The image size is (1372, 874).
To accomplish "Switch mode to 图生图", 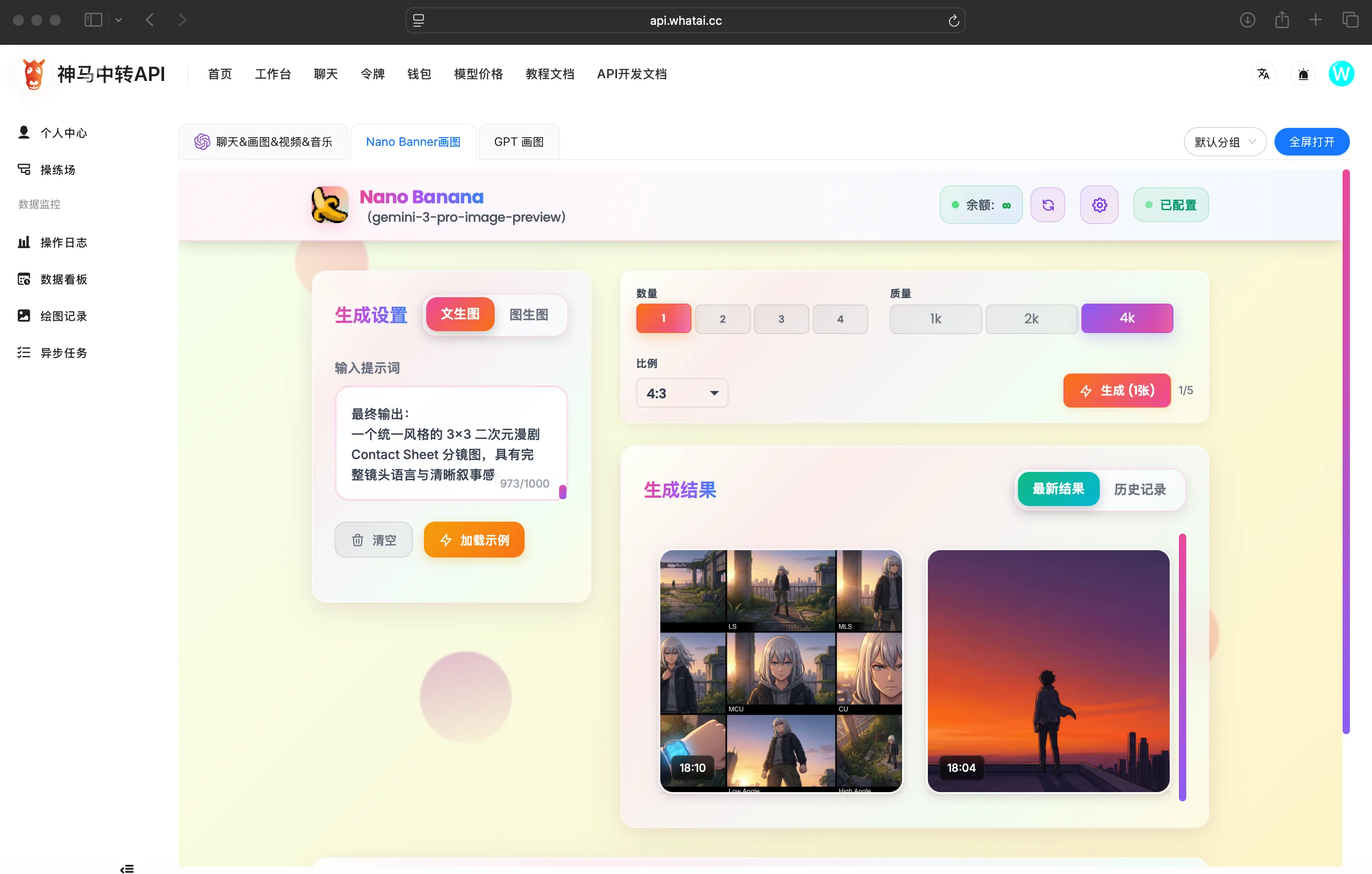I will (x=528, y=314).
